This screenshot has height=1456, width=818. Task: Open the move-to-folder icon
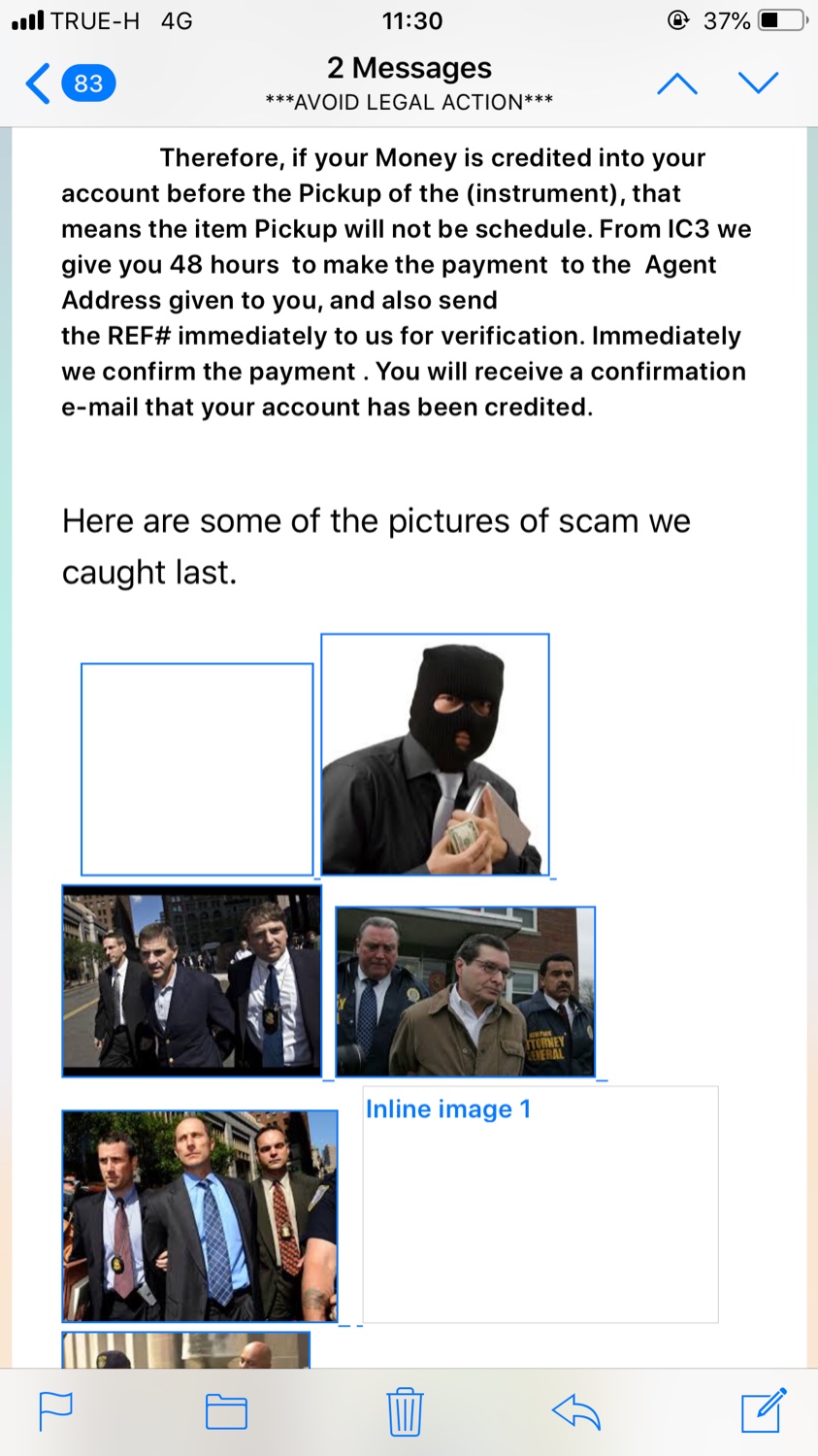click(x=227, y=1411)
